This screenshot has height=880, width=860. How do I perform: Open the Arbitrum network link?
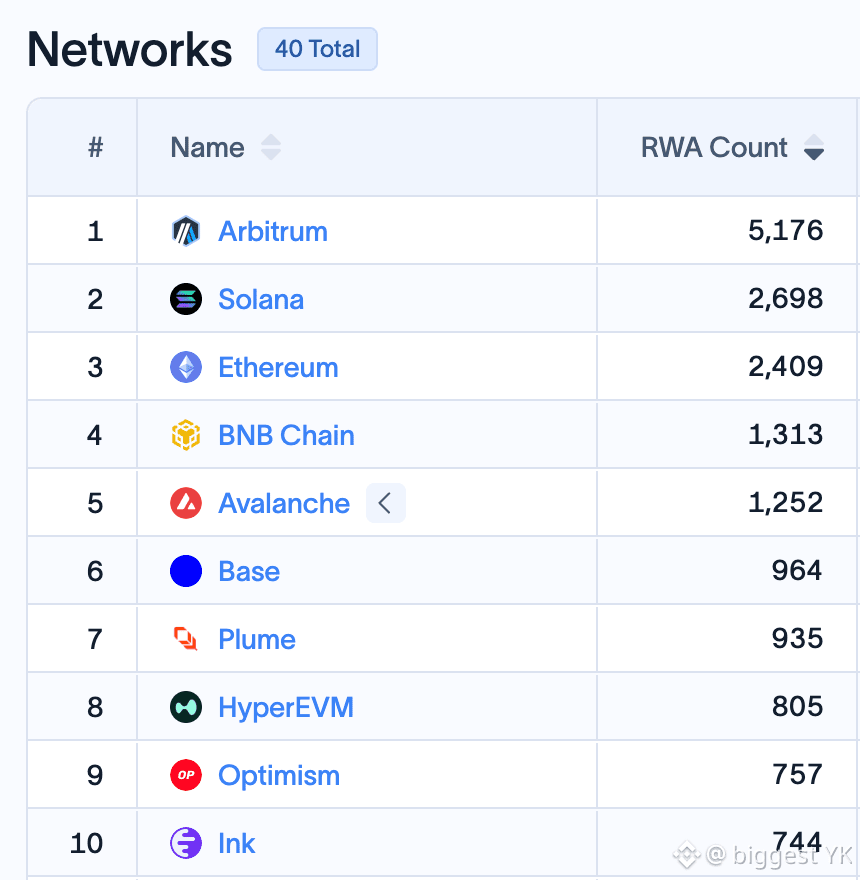[273, 231]
